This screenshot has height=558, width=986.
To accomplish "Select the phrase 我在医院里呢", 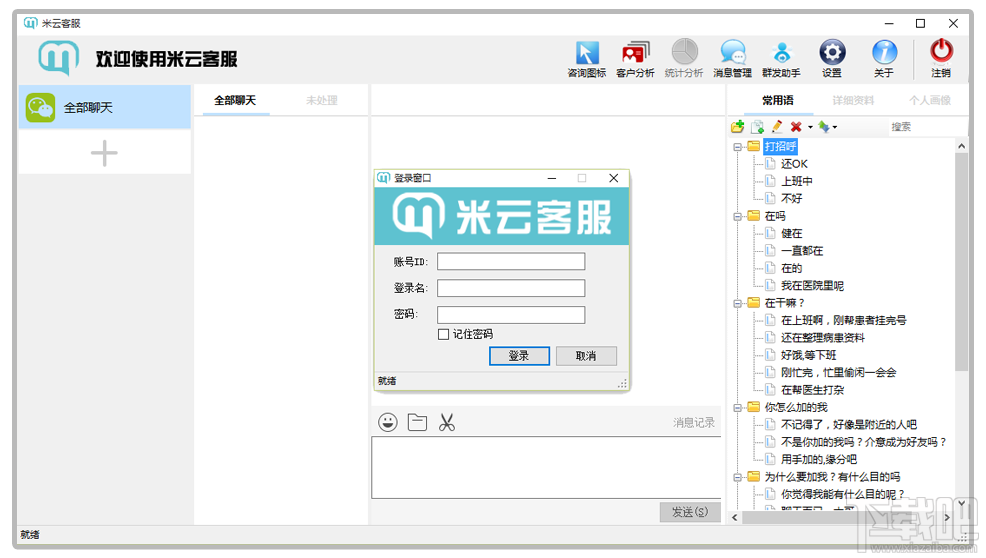I will click(x=812, y=286).
